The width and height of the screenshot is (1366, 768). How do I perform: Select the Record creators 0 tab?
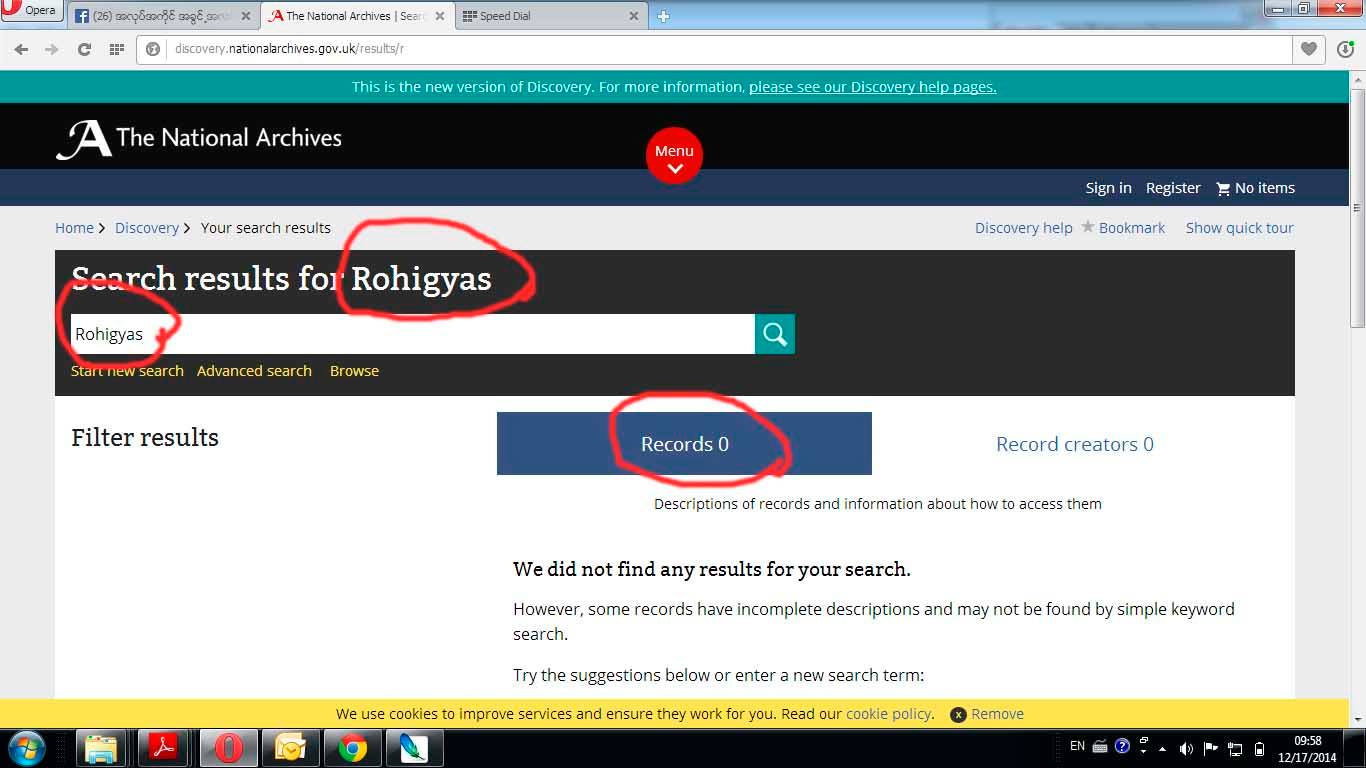(1074, 444)
